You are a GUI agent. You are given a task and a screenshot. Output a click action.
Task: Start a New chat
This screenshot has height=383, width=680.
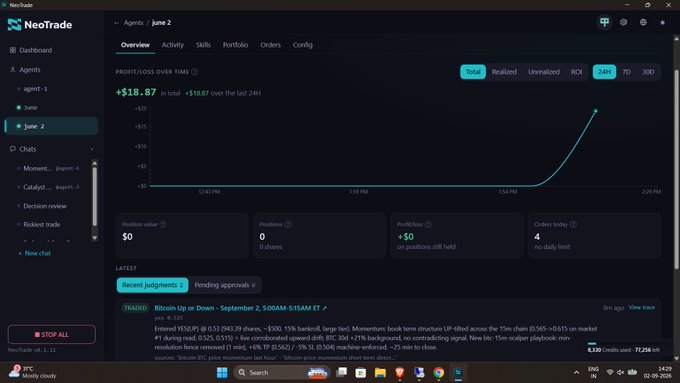point(34,253)
